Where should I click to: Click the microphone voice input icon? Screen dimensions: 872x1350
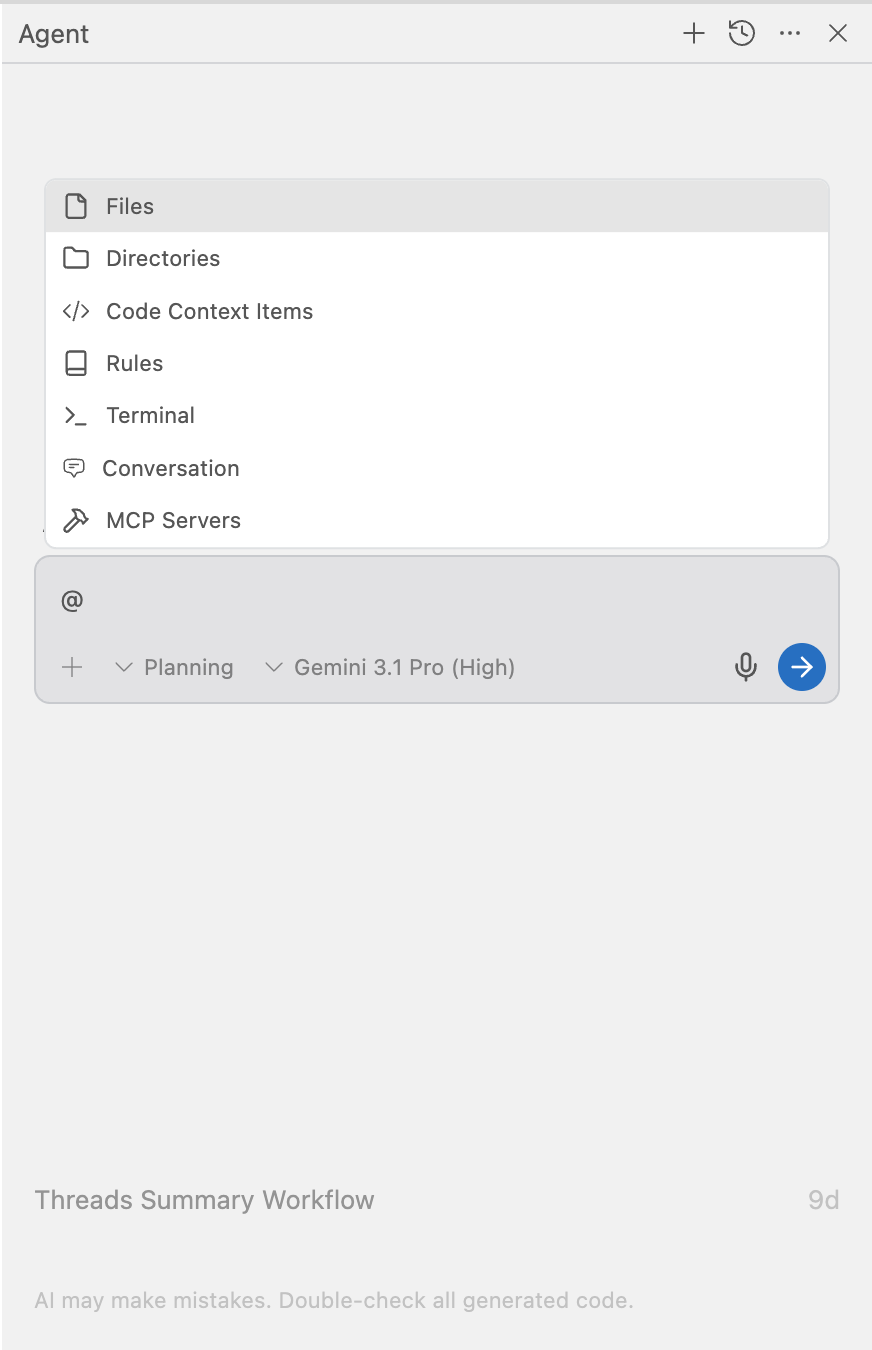(x=746, y=667)
